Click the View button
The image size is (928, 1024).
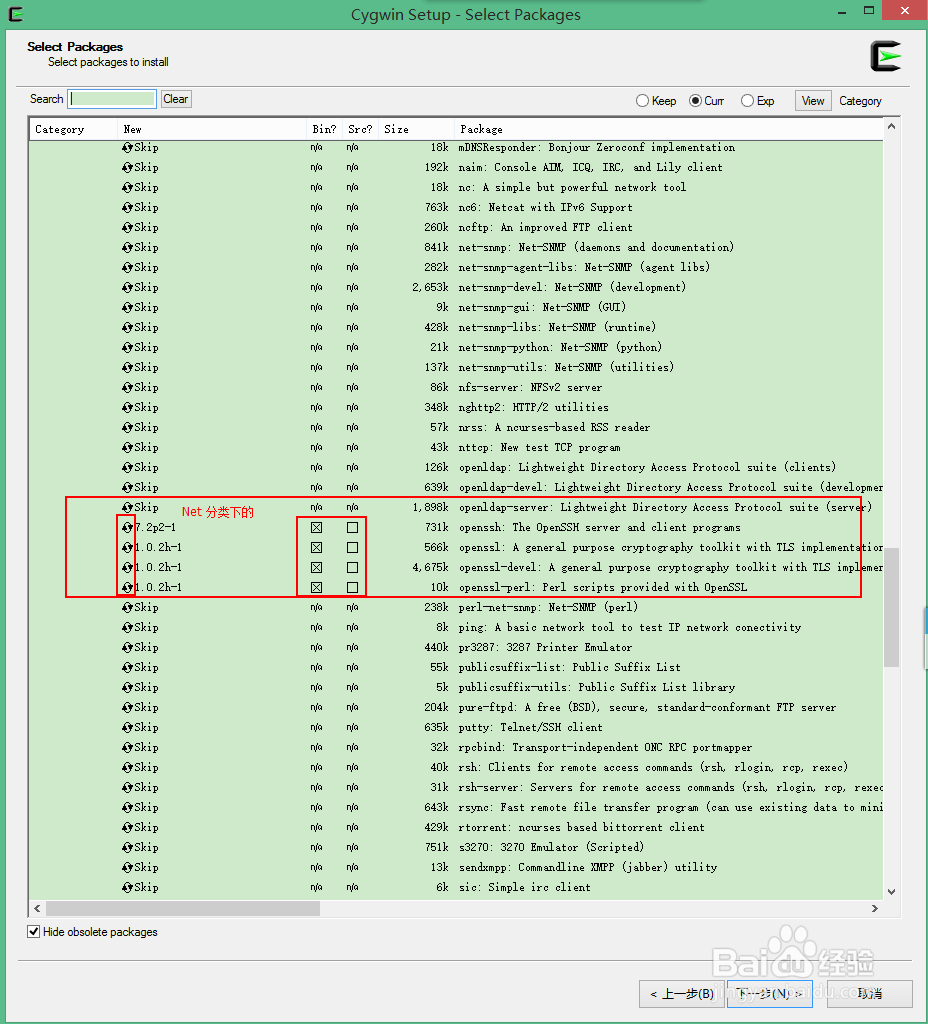813,101
